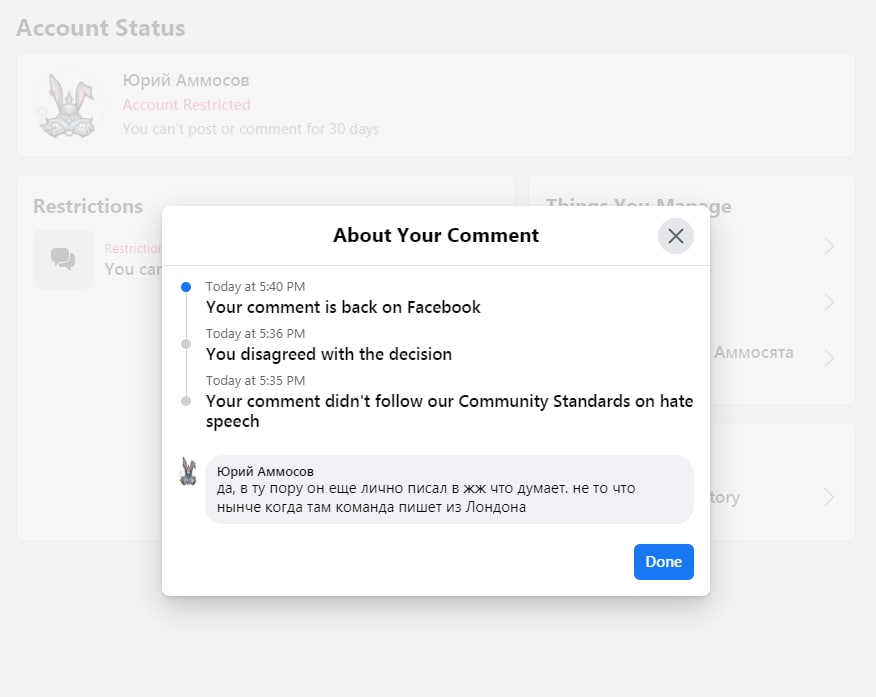
Task: Click the Russian comment text in the bubble
Action: 426,498
